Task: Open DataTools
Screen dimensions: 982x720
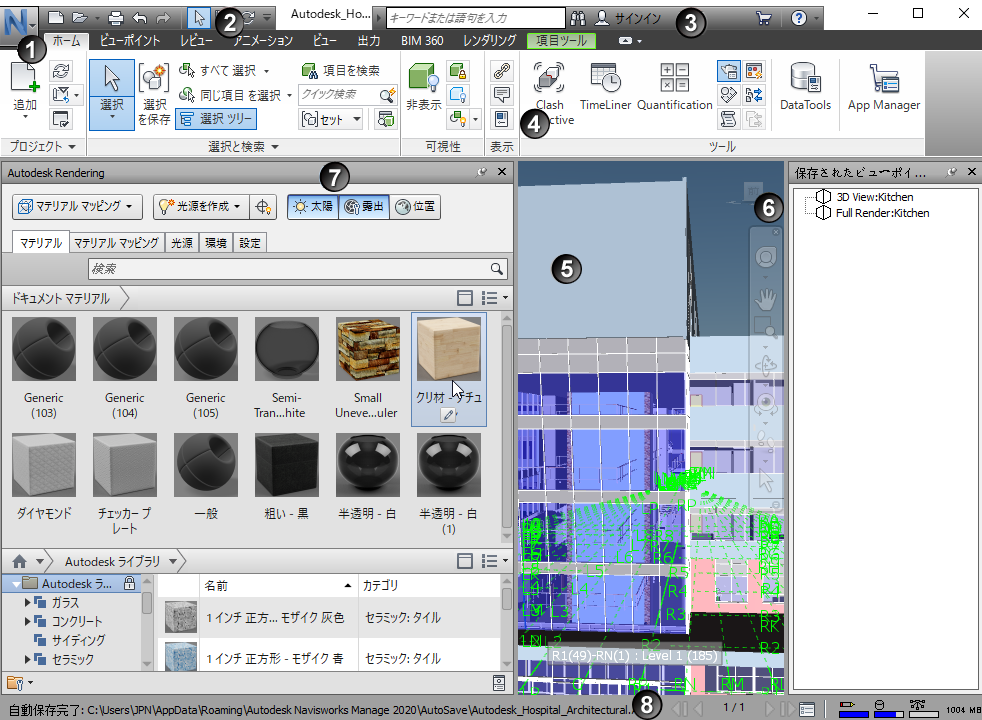Action: pos(805,87)
